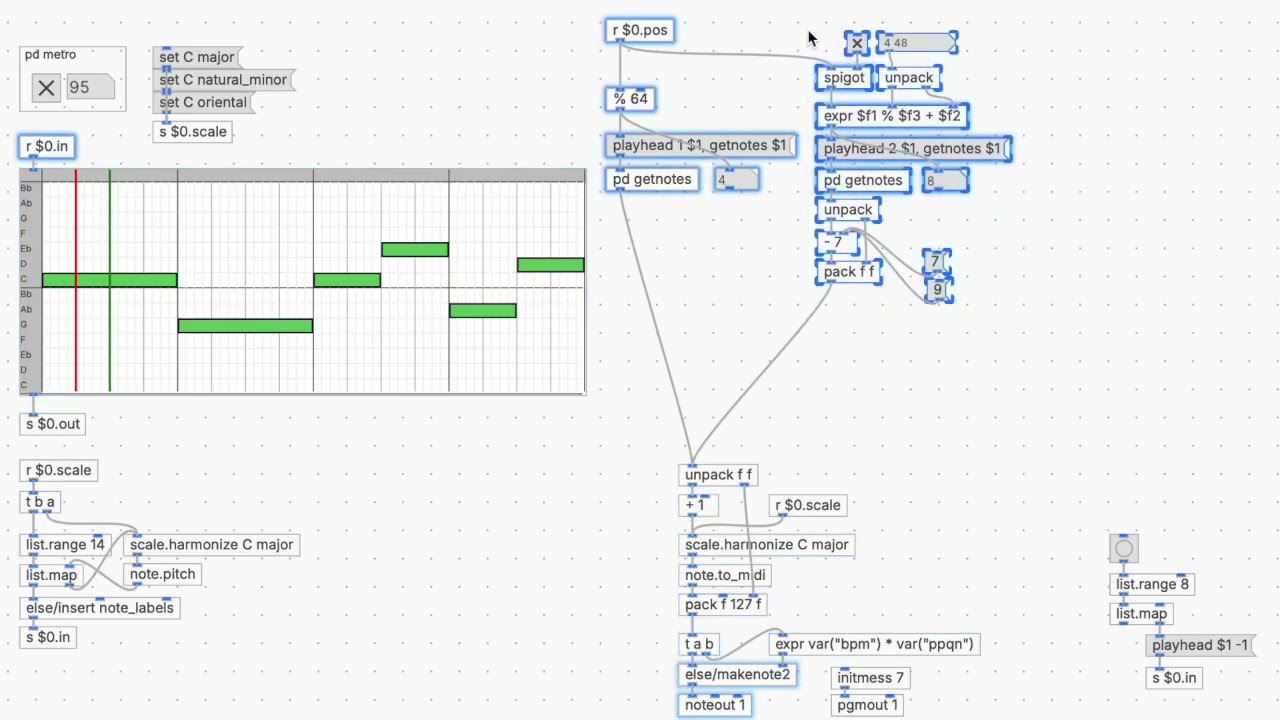
Task: Click the 'set C natural_minor' message box
Action: point(223,80)
